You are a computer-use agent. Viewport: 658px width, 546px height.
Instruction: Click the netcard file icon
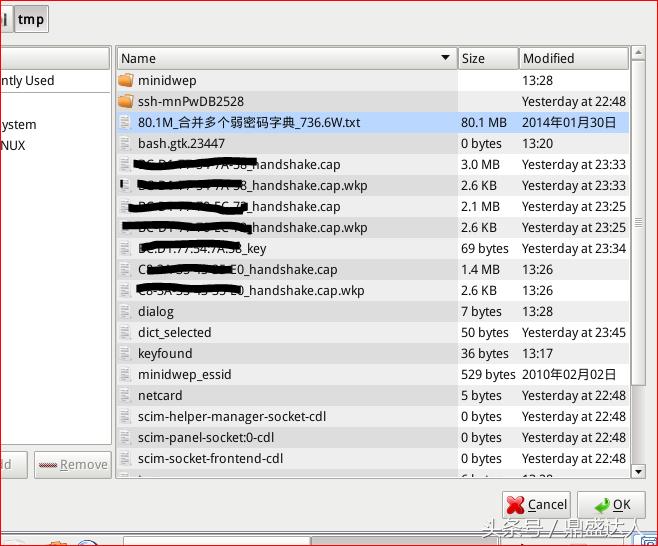click(125, 395)
